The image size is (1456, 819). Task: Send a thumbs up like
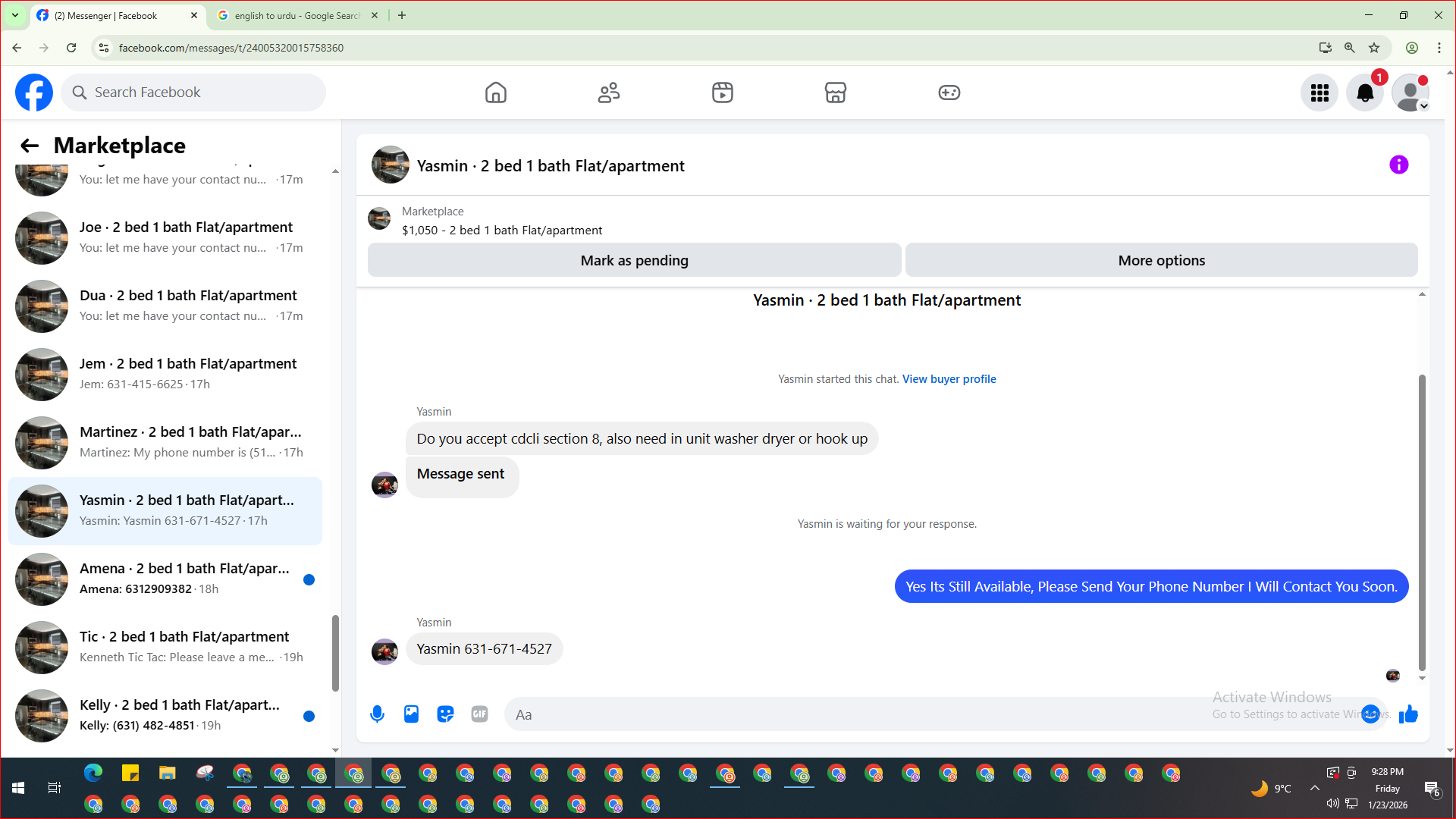point(1408,714)
